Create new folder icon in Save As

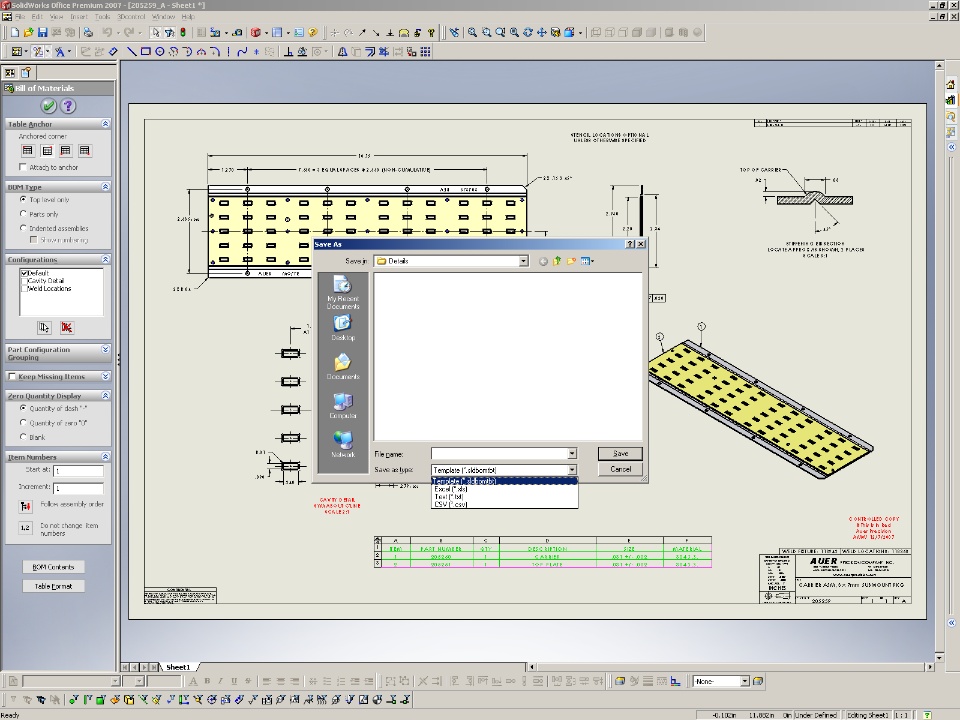click(572, 261)
